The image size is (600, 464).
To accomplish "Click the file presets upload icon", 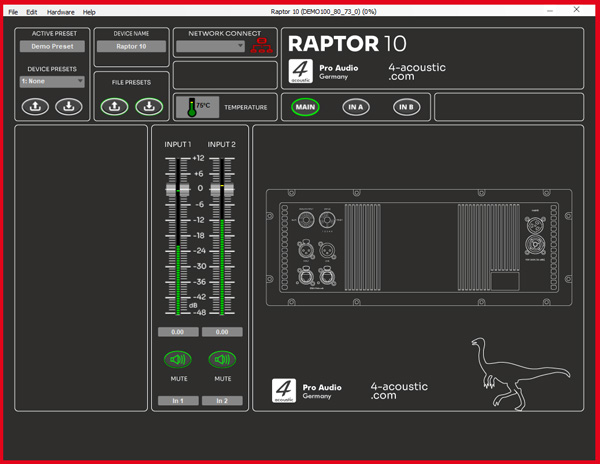I will [x=114, y=106].
